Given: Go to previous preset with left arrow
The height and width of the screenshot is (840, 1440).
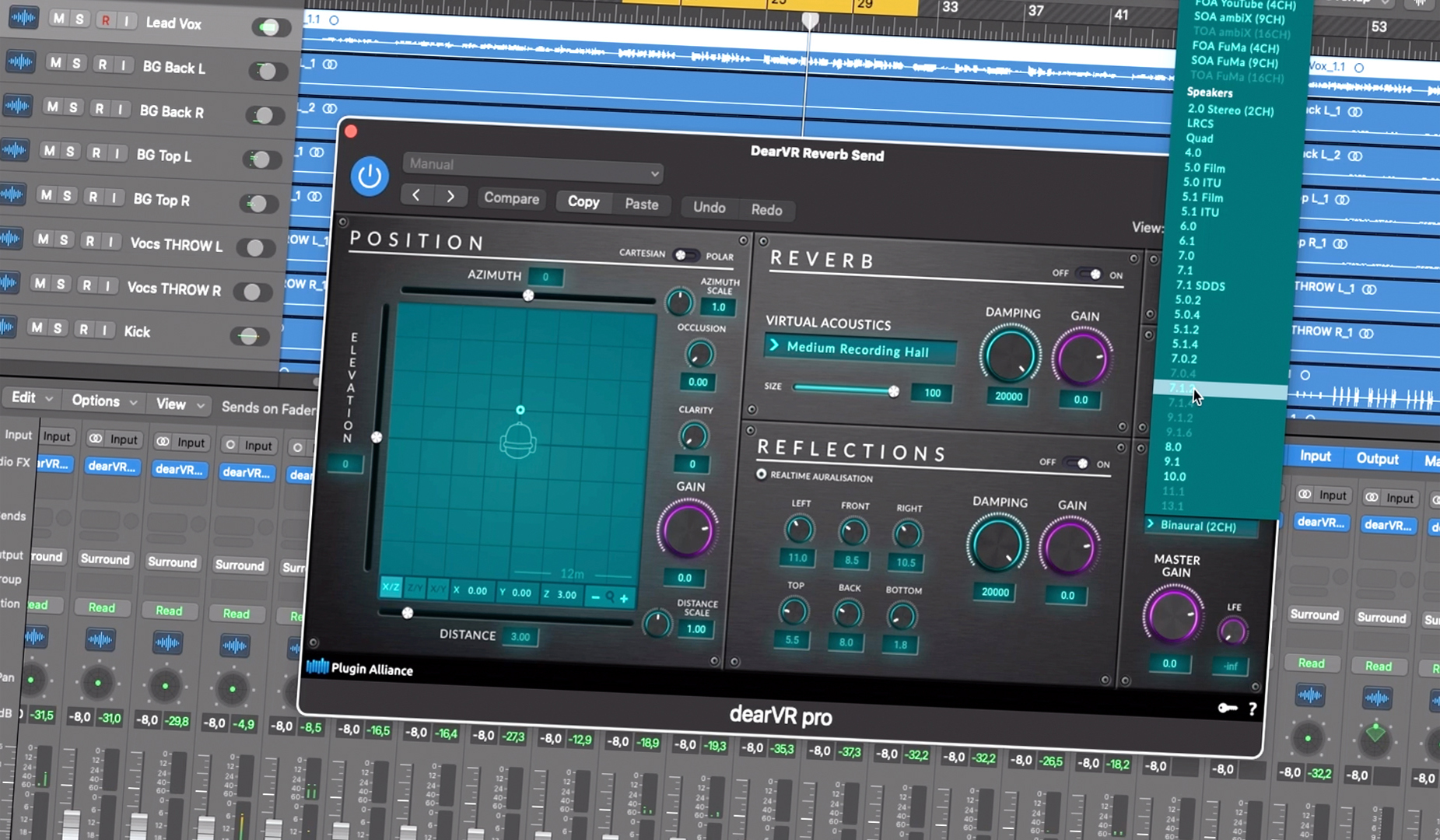Looking at the screenshot, I should (x=416, y=195).
